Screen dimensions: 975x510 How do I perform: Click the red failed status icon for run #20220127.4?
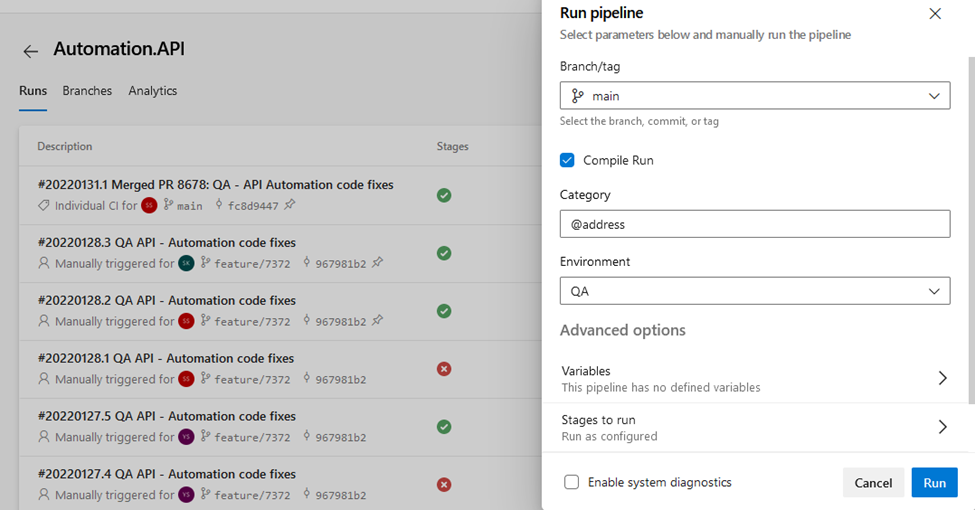[x=444, y=484]
